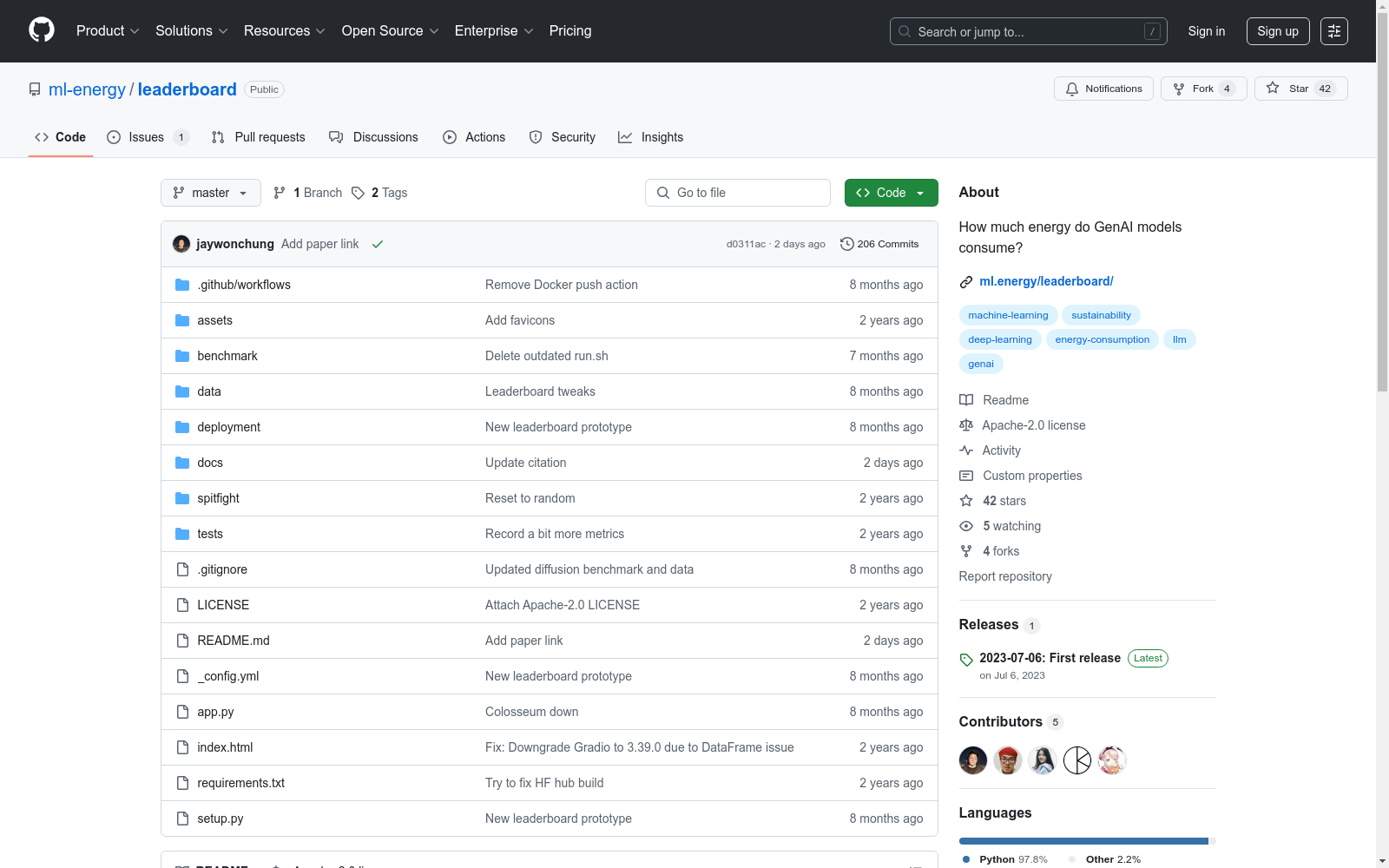Click the fork icon beside 4 forks
1389x868 pixels.
coord(966,551)
